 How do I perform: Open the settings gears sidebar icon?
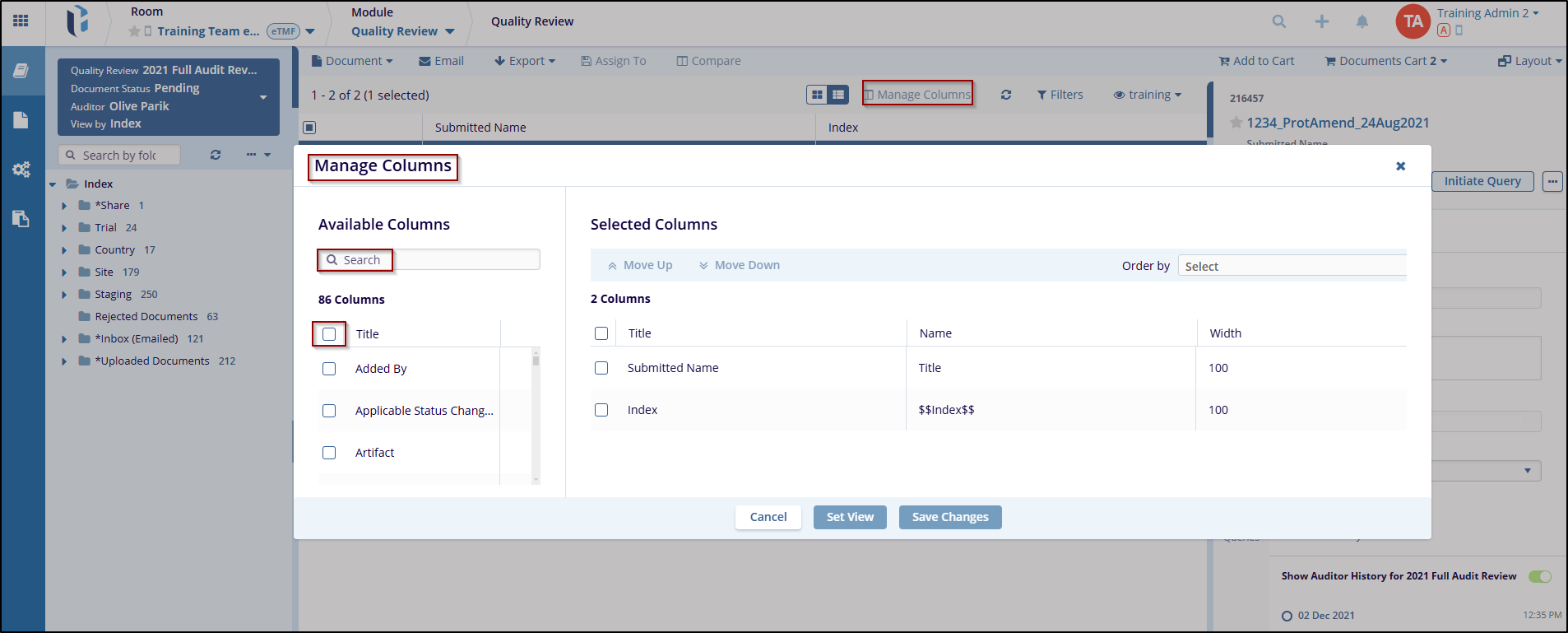click(21, 170)
